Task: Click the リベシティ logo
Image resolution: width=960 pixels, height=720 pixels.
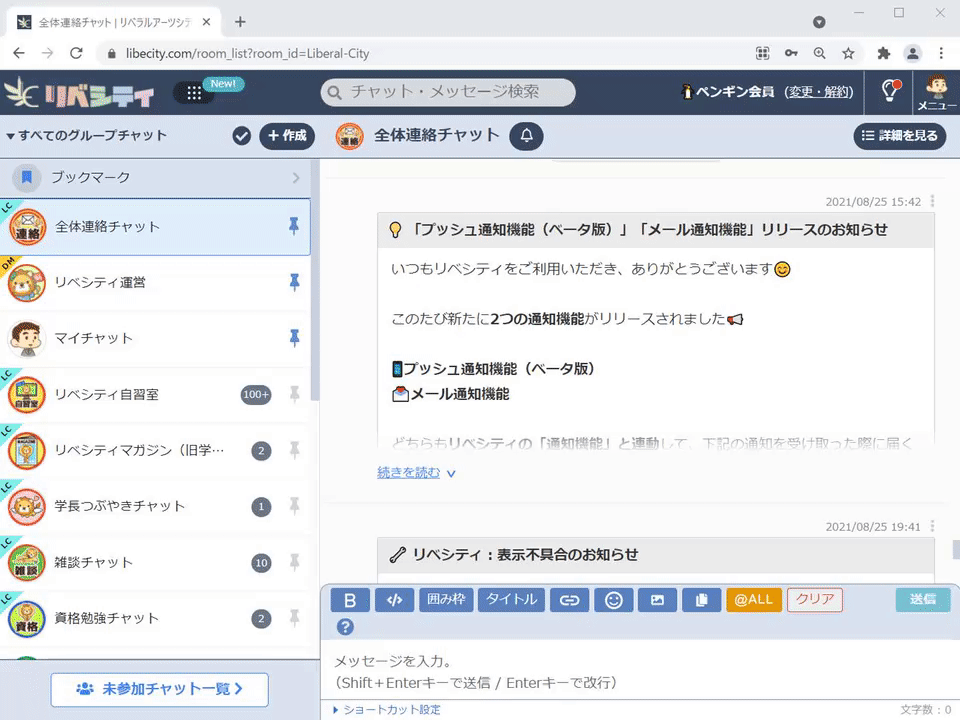Action: 80,92
